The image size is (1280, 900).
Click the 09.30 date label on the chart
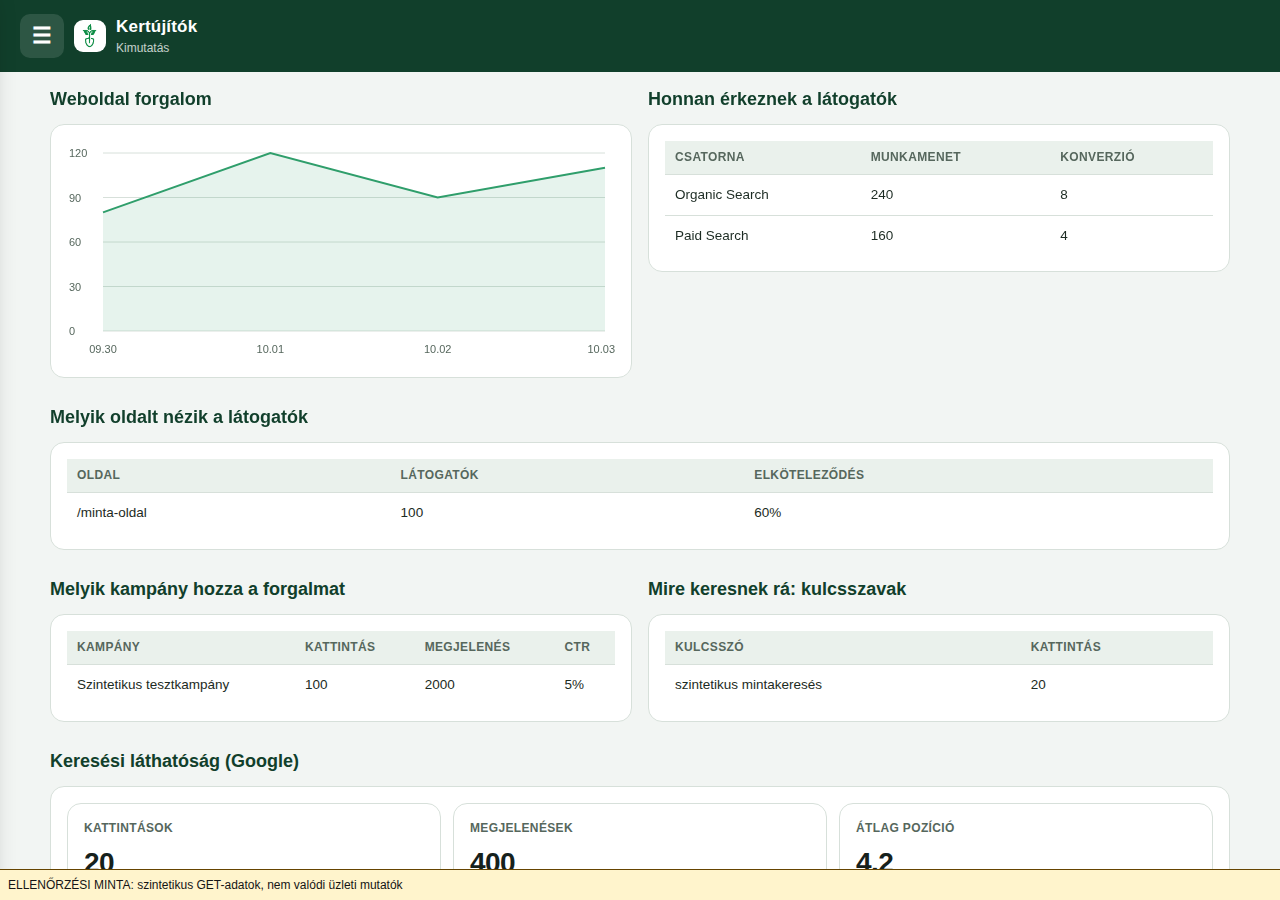point(103,349)
